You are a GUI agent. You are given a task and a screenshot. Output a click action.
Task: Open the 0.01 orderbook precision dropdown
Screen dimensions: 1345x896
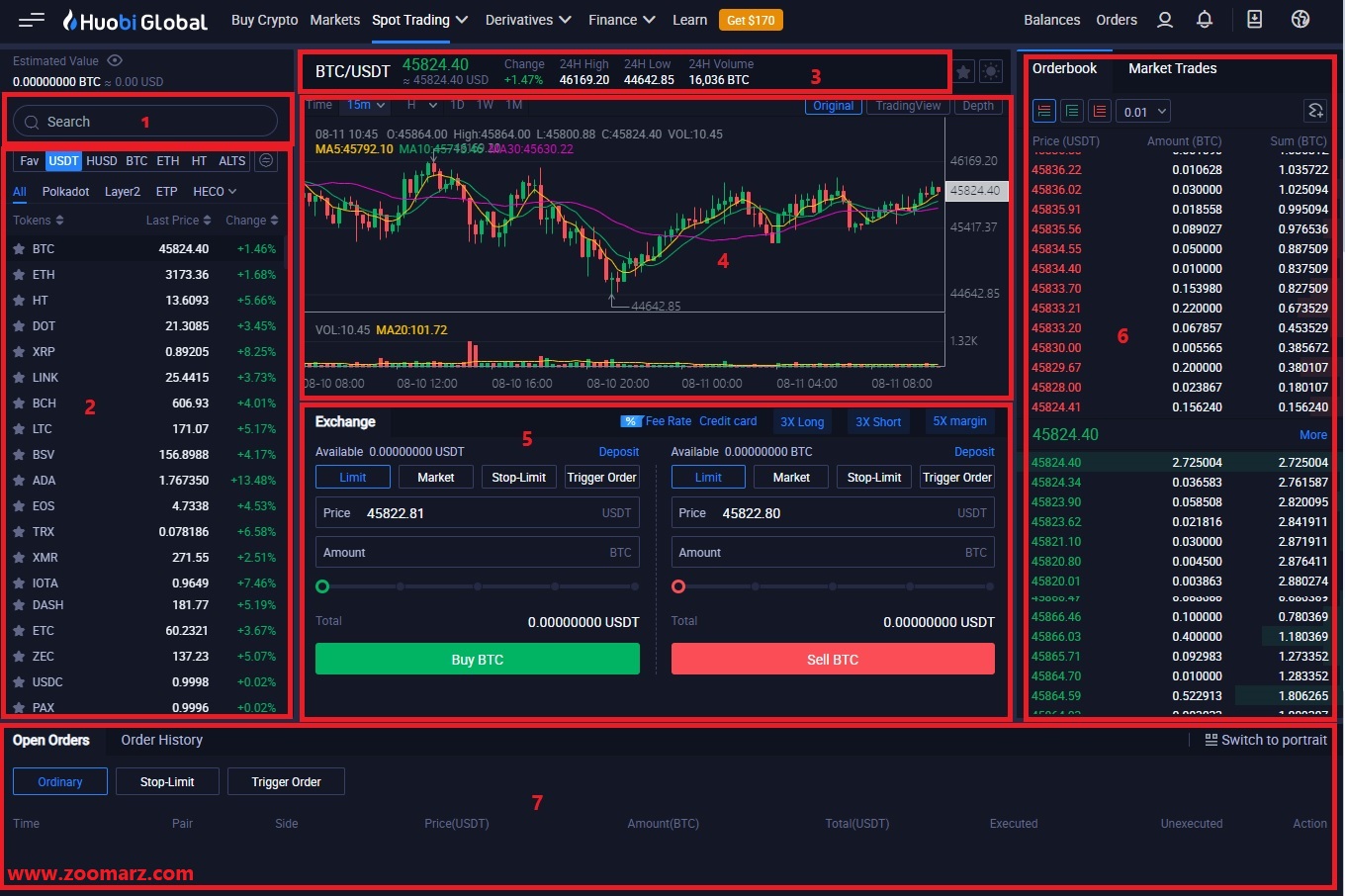[1145, 112]
